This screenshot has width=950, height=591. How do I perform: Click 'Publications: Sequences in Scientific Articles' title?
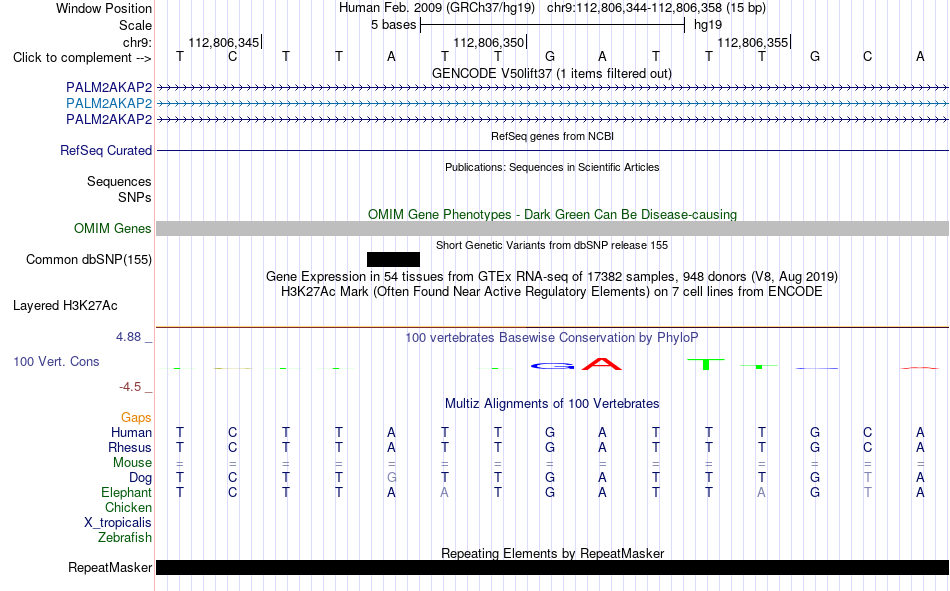point(552,167)
